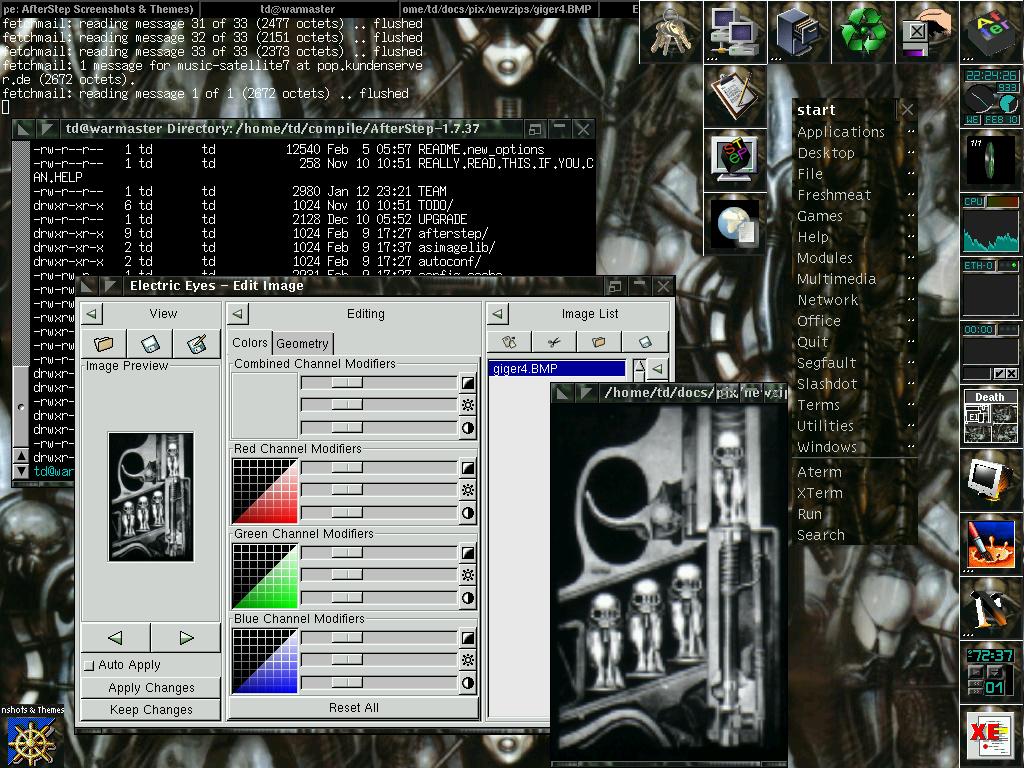
Task: Click the open folder icon in View panel
Action: point(104,344)
